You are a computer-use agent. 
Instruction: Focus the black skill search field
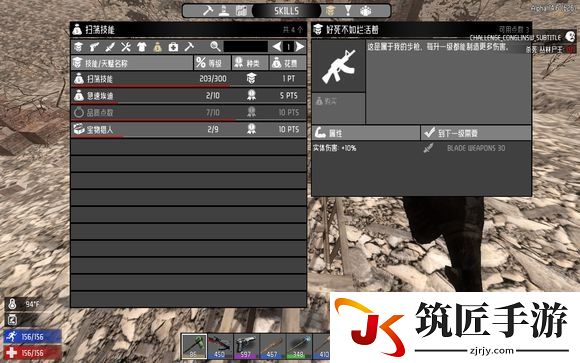pos(246,47)
